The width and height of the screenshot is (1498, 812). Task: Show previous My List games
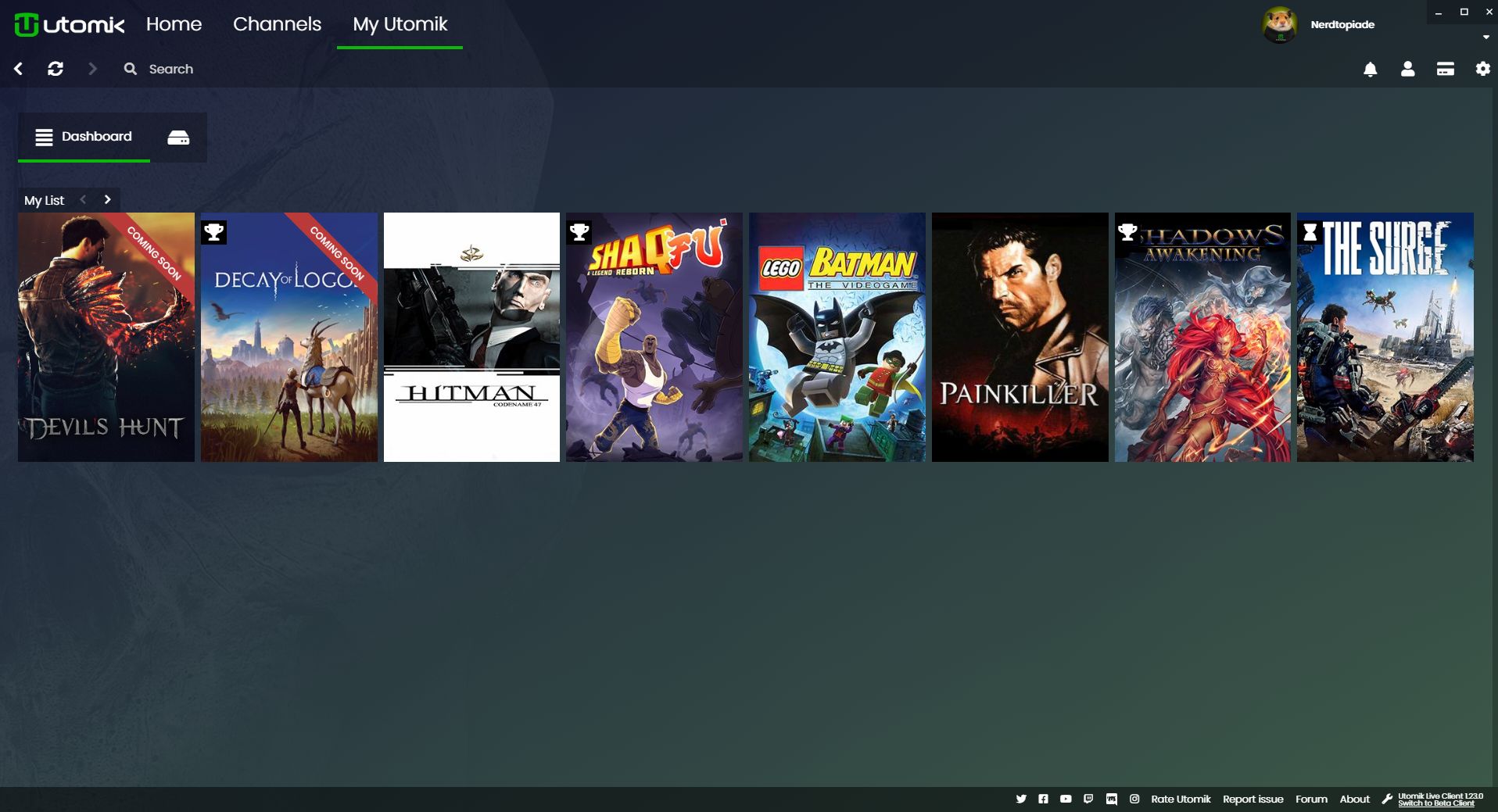coord(83,199)
